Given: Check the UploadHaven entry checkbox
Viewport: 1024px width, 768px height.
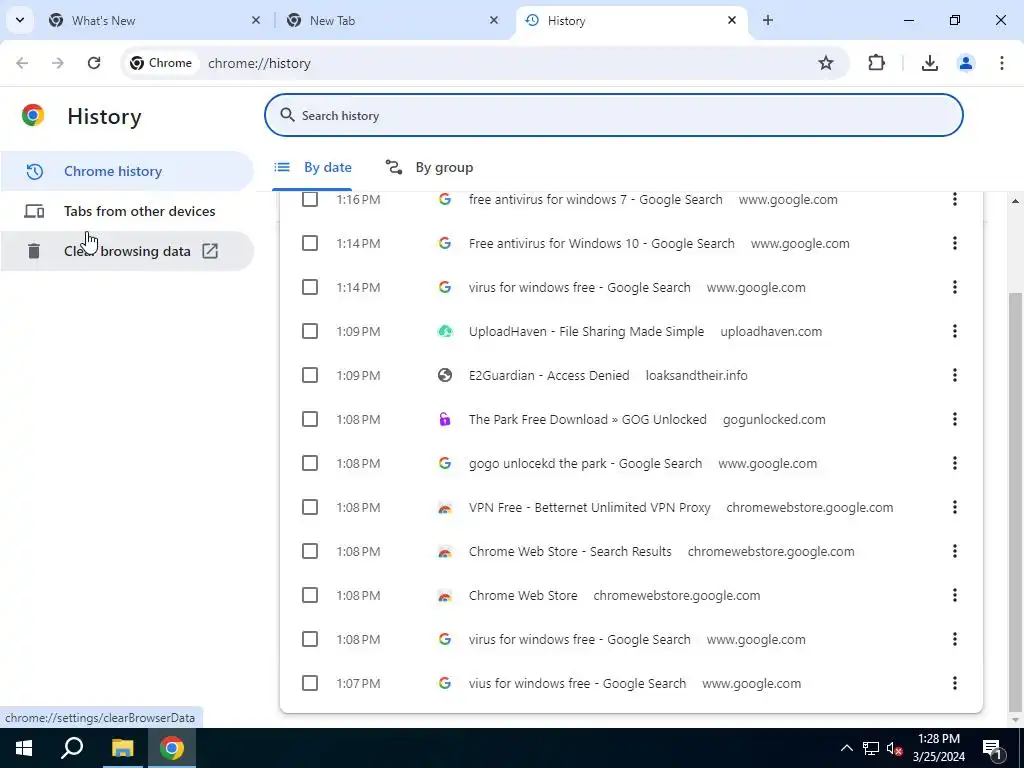Looking at the screenshot, I should pyautogui.click(x=310, y=332).
